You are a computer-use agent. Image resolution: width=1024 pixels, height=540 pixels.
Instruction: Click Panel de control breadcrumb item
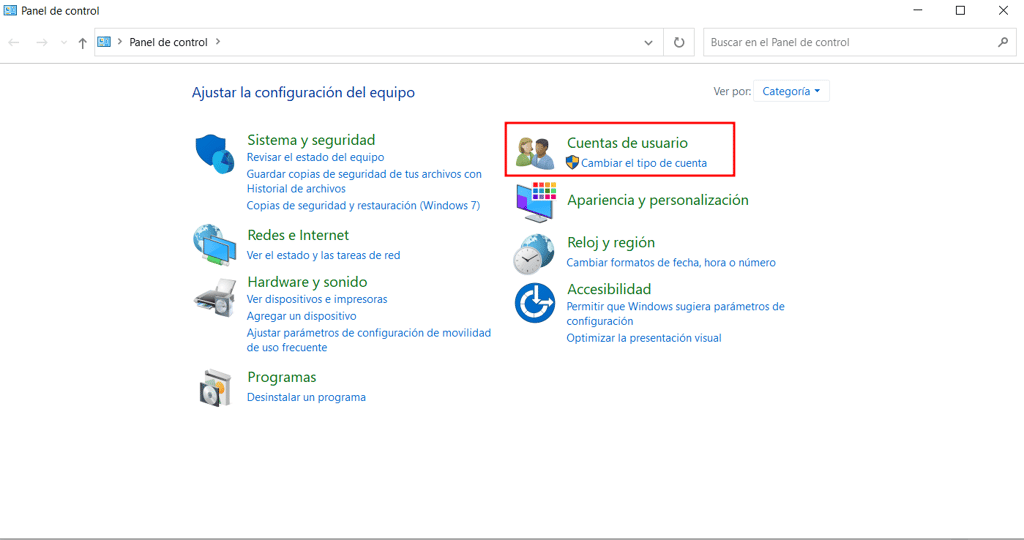tap(168, 42)
